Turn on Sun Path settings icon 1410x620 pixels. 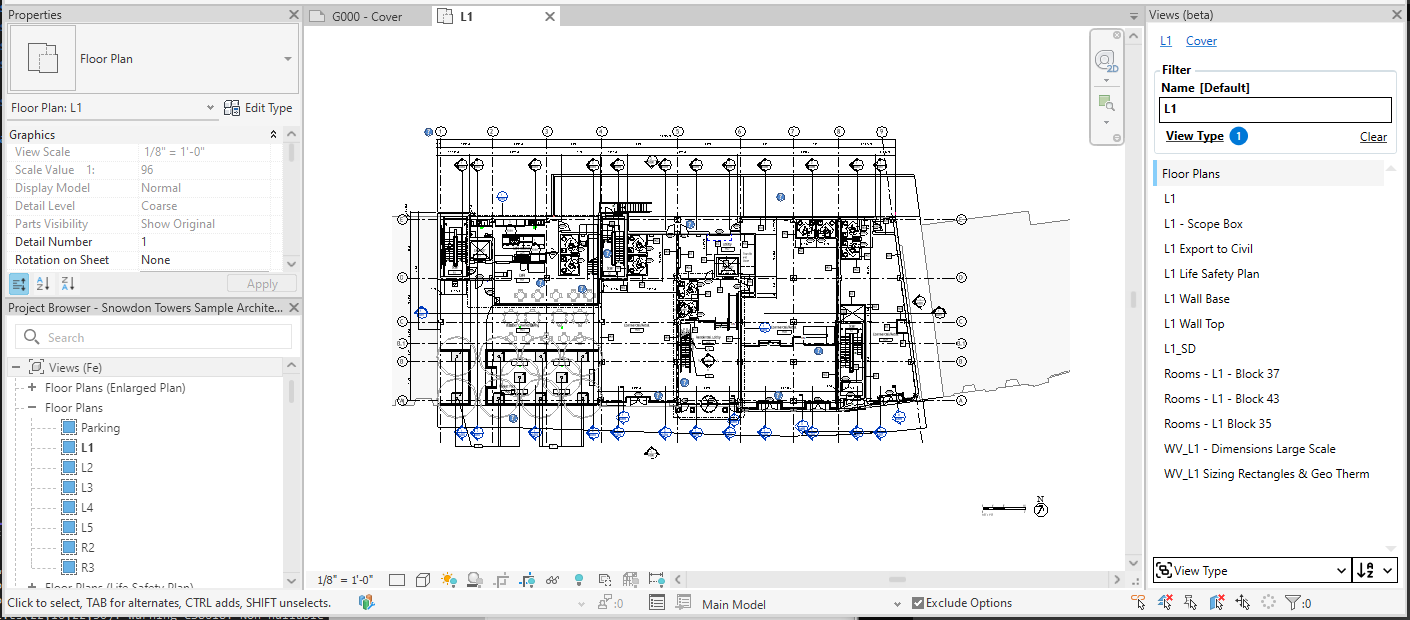coord(448,580)
